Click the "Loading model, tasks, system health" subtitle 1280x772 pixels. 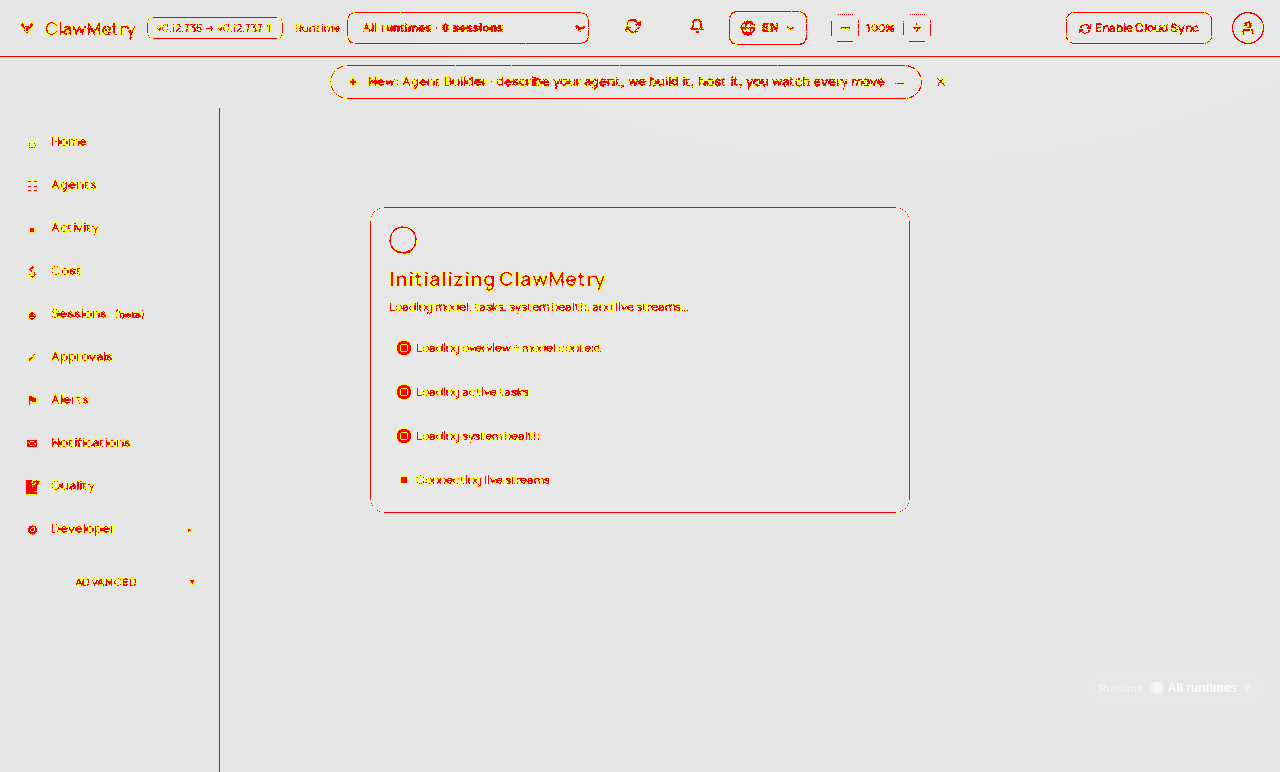click(x=538, y=307)
